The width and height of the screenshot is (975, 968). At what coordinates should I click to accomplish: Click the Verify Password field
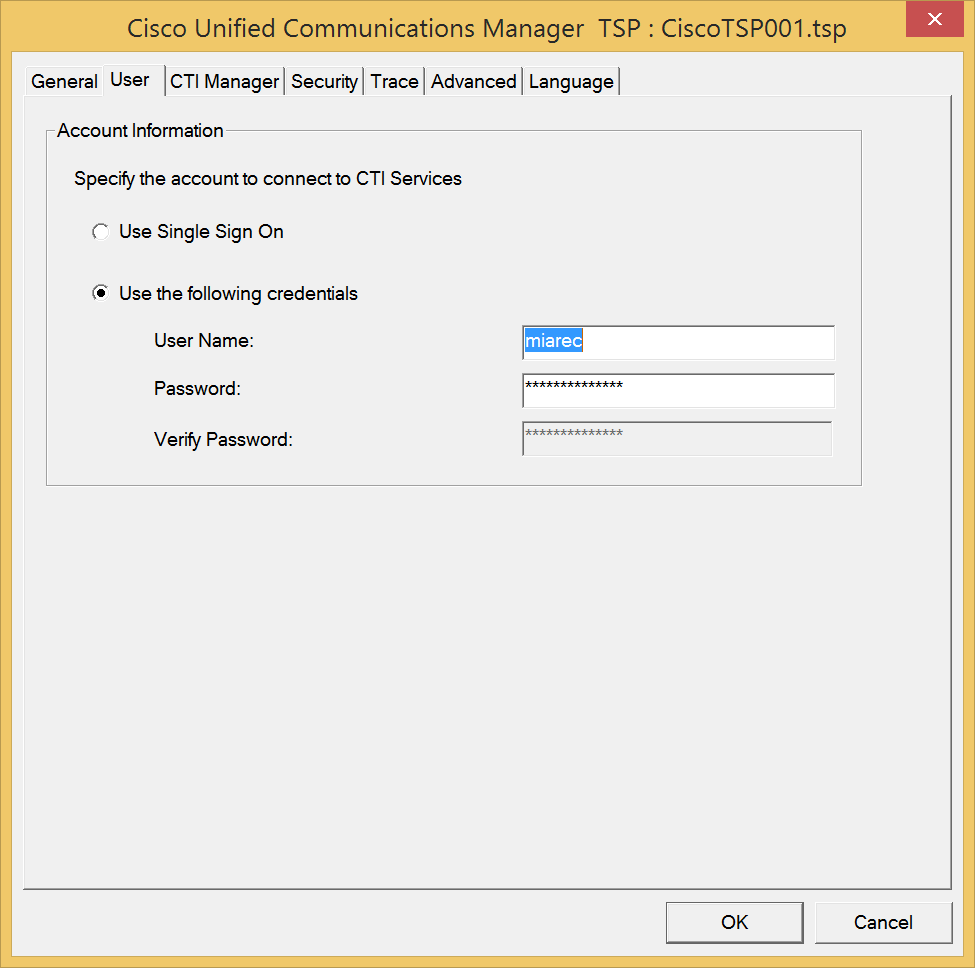[677, 439]
